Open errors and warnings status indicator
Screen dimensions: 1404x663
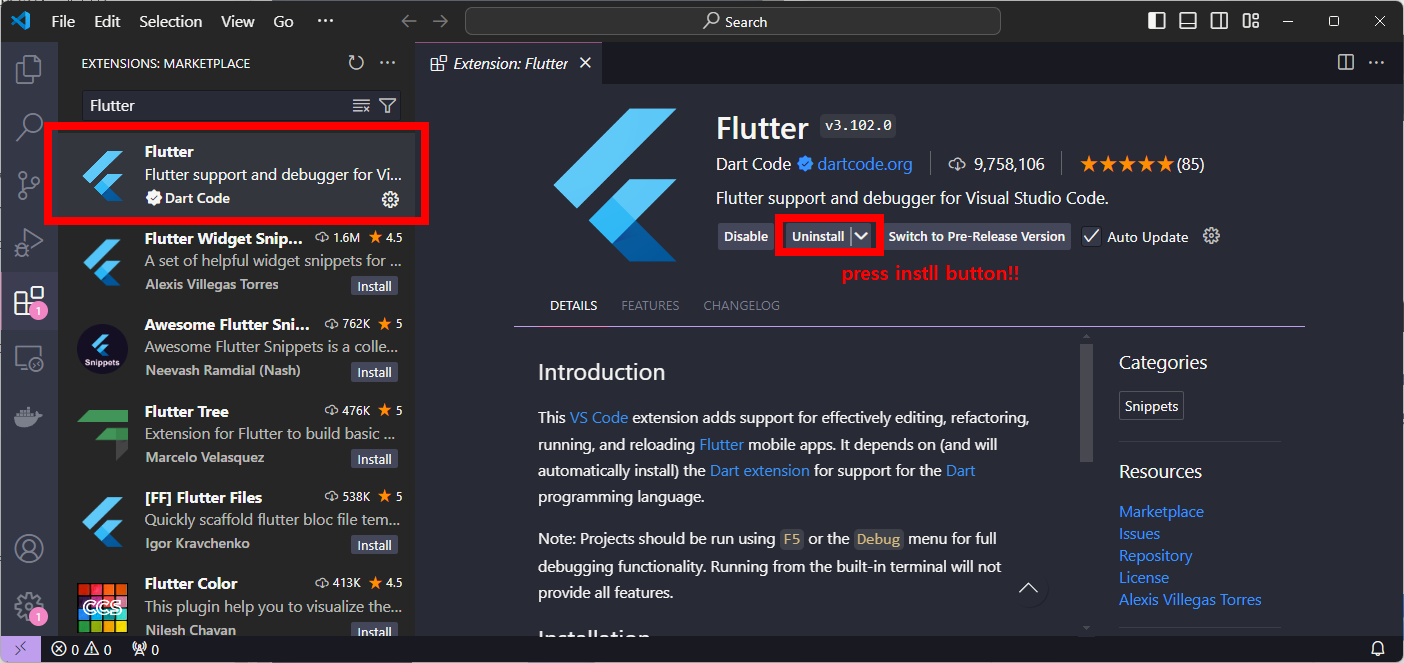pyautogui.click(x=82, y=649)
